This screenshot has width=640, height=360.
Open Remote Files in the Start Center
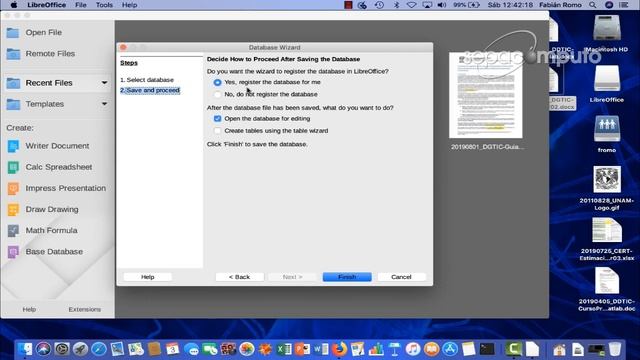(50, 53)
